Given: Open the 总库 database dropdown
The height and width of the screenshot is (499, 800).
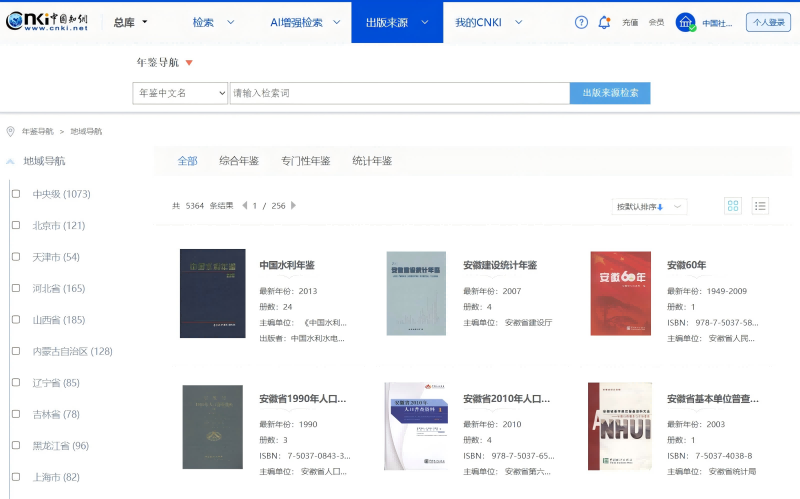Looking at the screenshot, I should [x=130, y=22].
